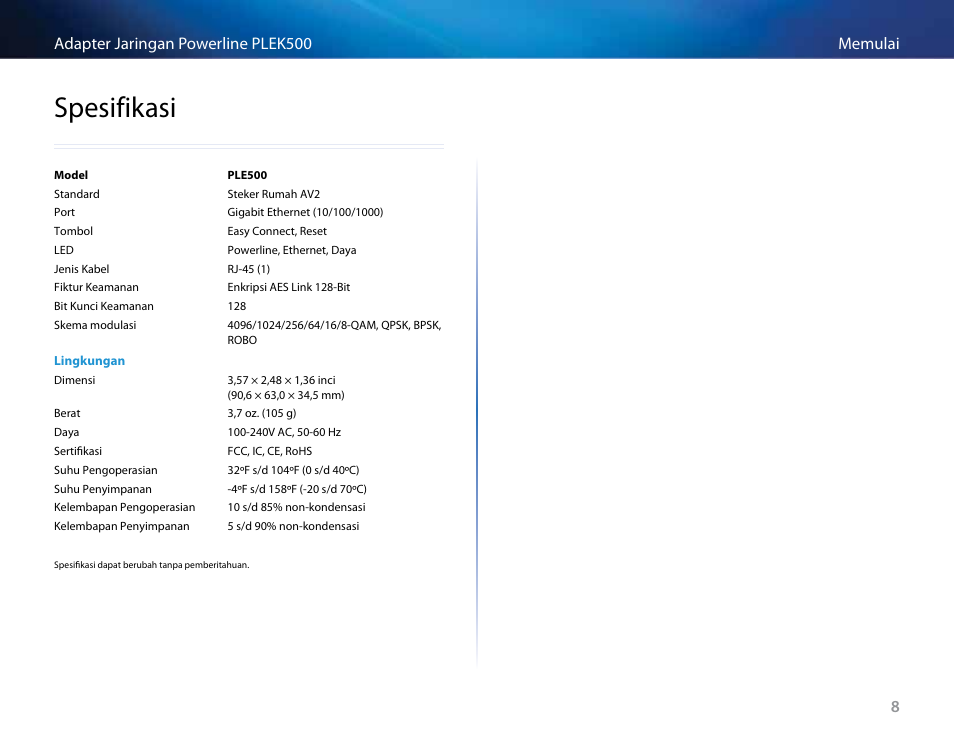
Task: Select '100-240V AC, 50-60 Hz' value
Action: point(284,432)
